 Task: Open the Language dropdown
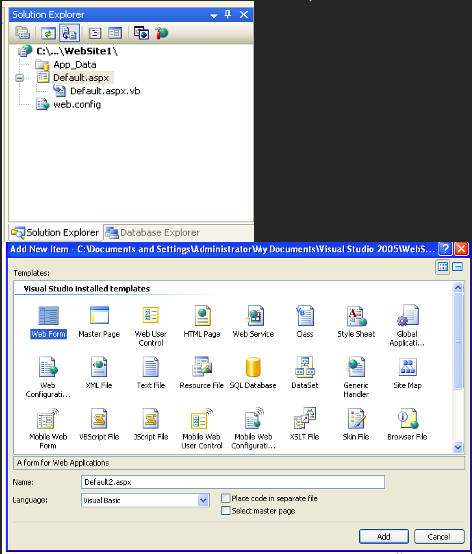(203, 500)
